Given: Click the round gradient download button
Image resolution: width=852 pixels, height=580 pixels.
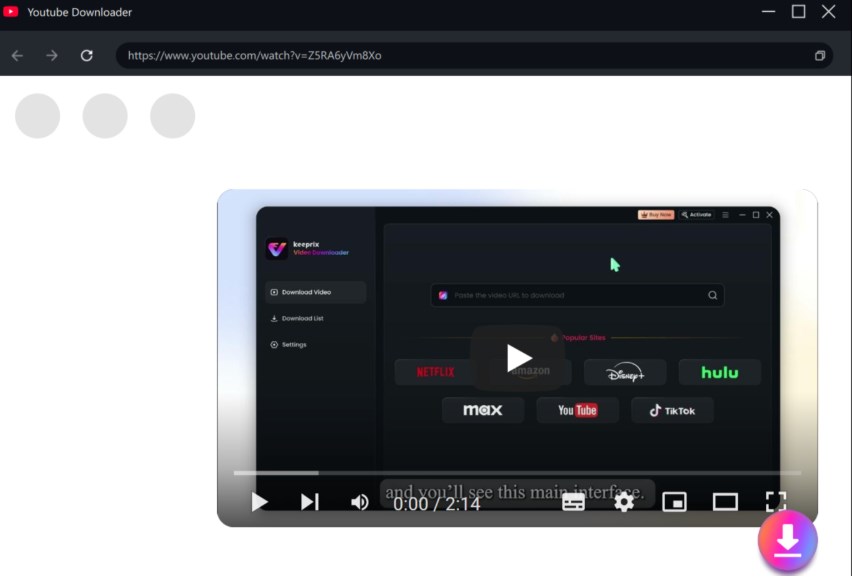Looking at the screenshot, I should click(787, 541).
